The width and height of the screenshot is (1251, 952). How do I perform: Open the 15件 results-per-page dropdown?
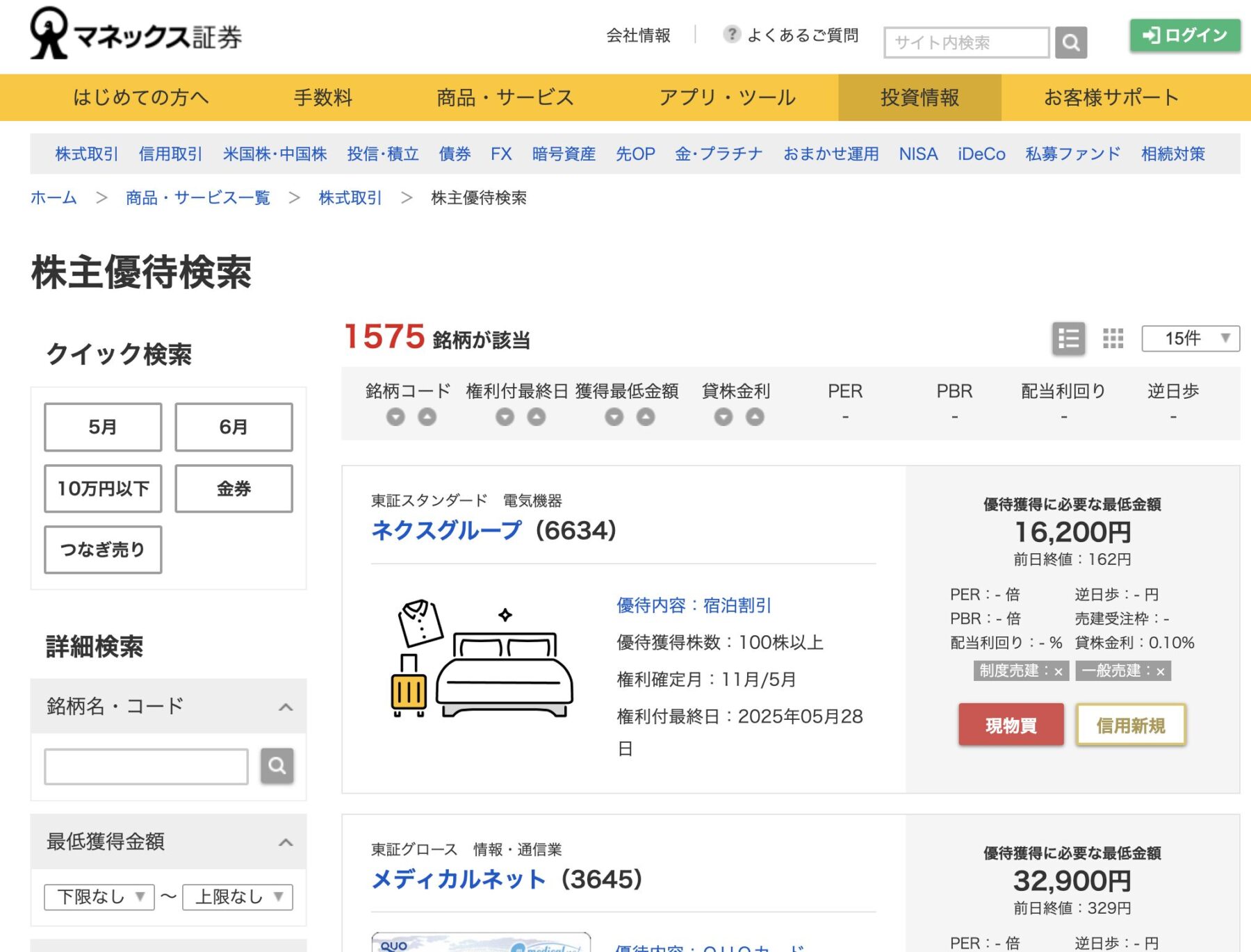coord(1191,338)
